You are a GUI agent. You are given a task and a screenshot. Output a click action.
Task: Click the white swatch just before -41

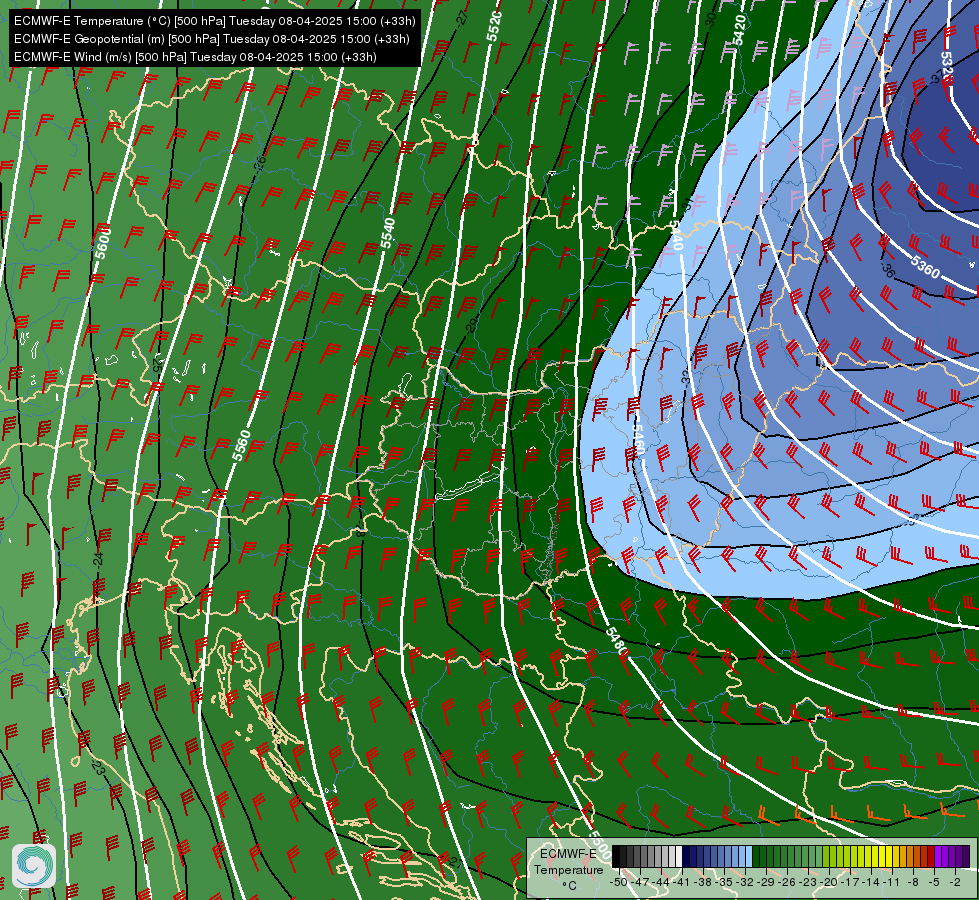coord(679,856)
